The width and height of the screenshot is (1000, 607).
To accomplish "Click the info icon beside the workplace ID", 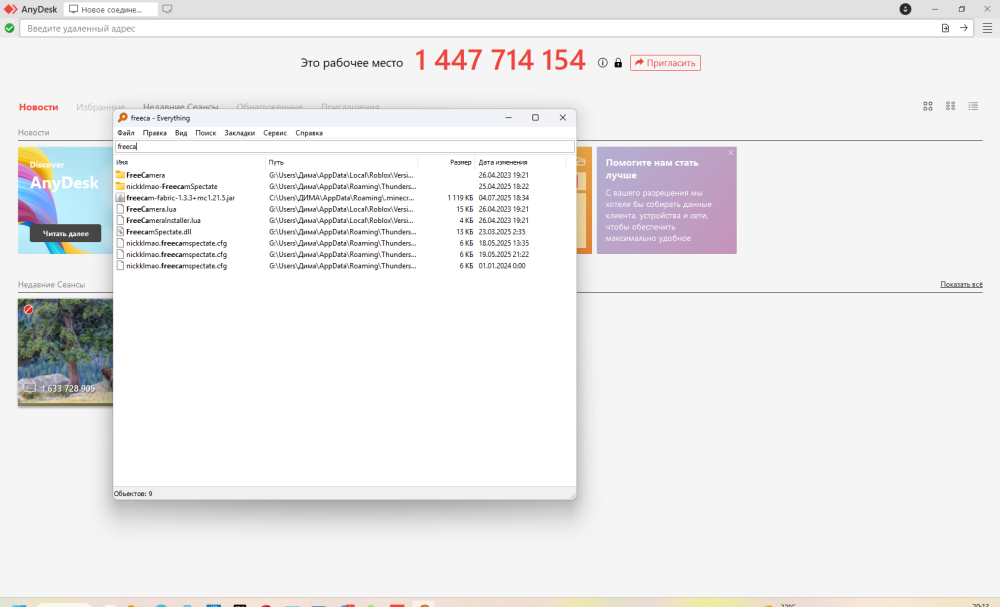I will (x=602, y=62).
